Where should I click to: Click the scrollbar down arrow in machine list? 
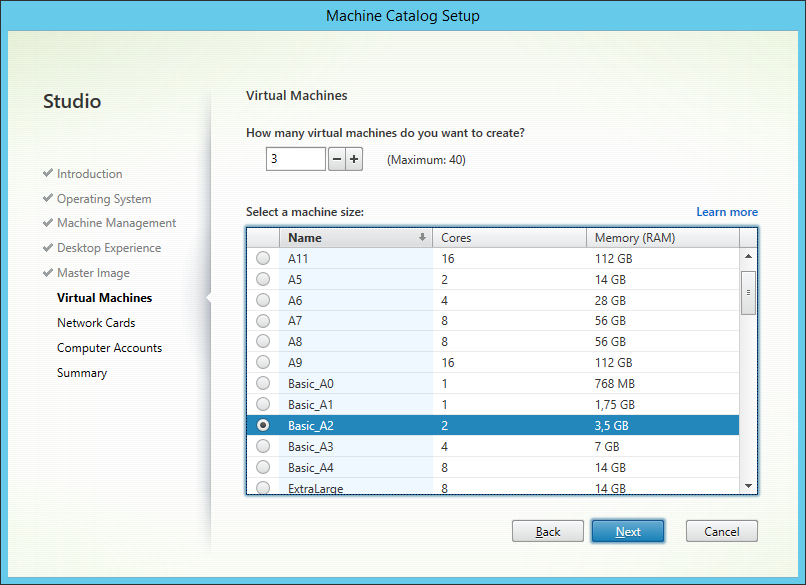click(748, 486)
